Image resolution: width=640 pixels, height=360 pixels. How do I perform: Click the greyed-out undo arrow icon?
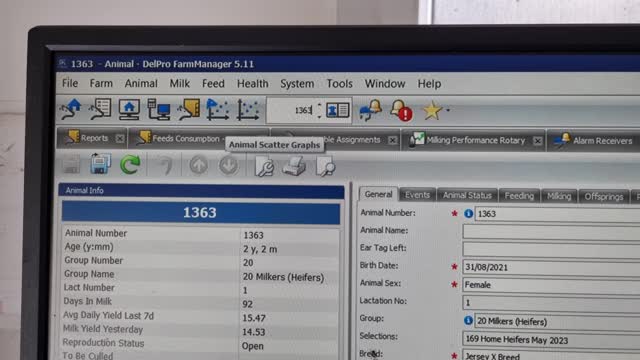coord(165,165)
